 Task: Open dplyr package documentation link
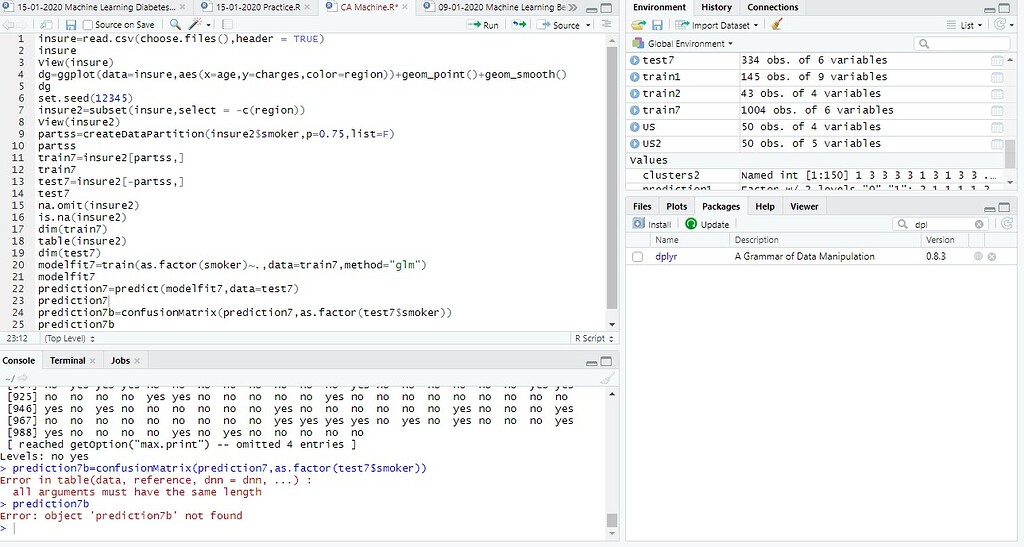[x=666, y=257]
